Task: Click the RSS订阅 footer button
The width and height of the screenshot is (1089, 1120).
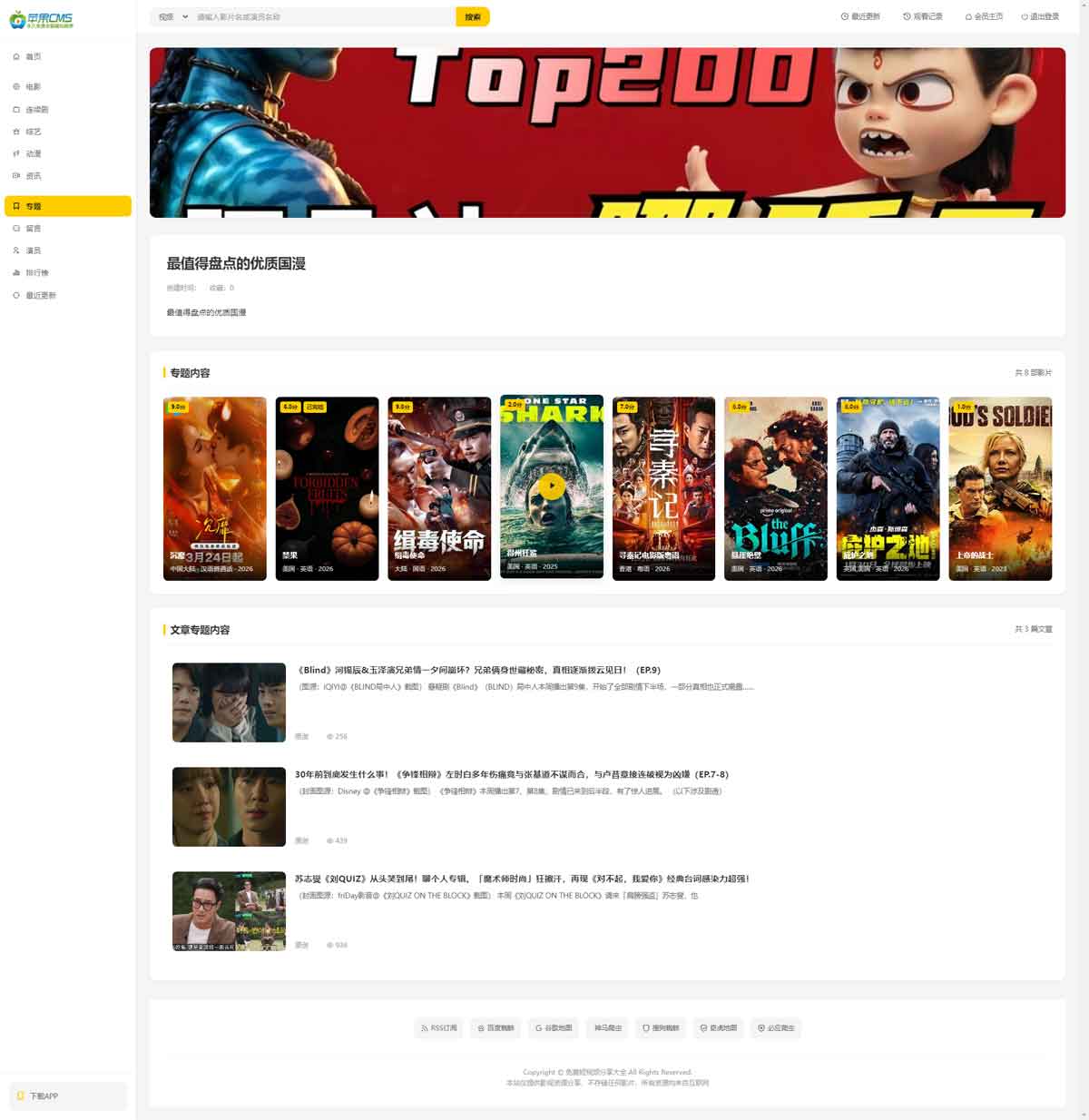Action: (439, 1028)
